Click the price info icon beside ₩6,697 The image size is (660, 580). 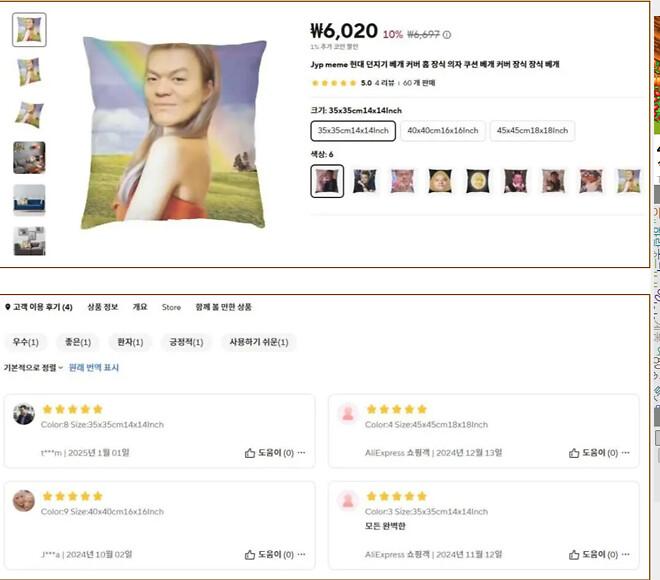(447, 34)
